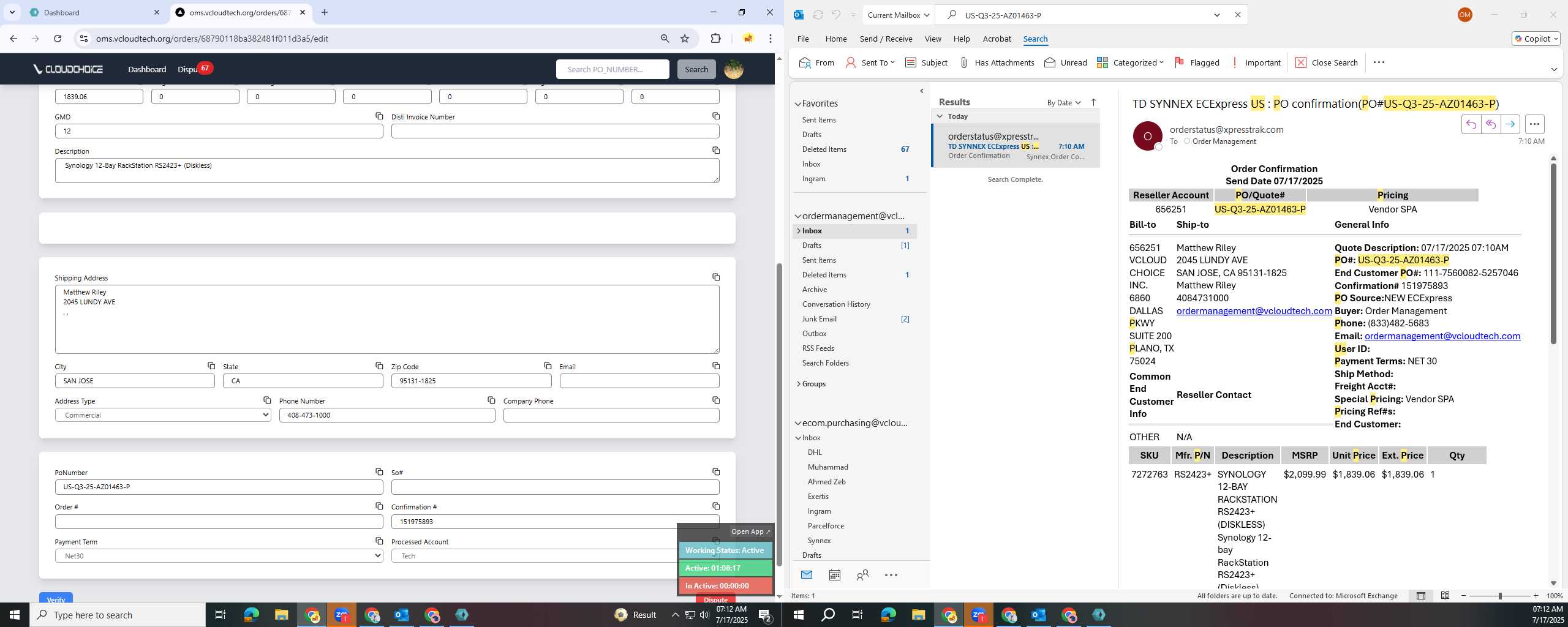
Task: Expand the Categorized filter dropdown
Action: tap(1130, 62)
